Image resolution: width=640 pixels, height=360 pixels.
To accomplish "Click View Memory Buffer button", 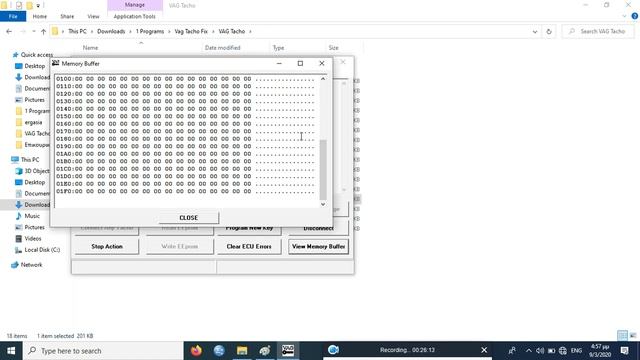I will pos(318,247).
